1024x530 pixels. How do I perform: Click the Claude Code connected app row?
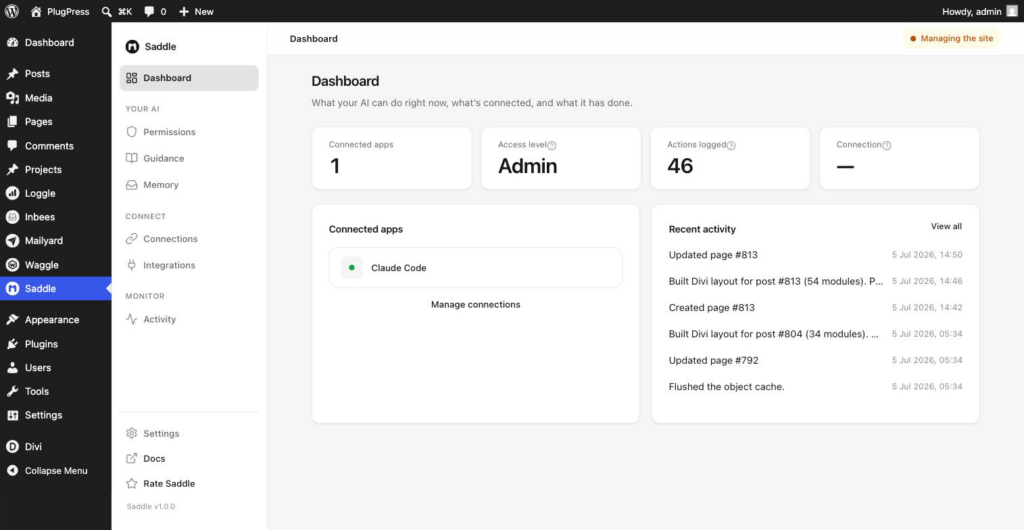point(475,268)
